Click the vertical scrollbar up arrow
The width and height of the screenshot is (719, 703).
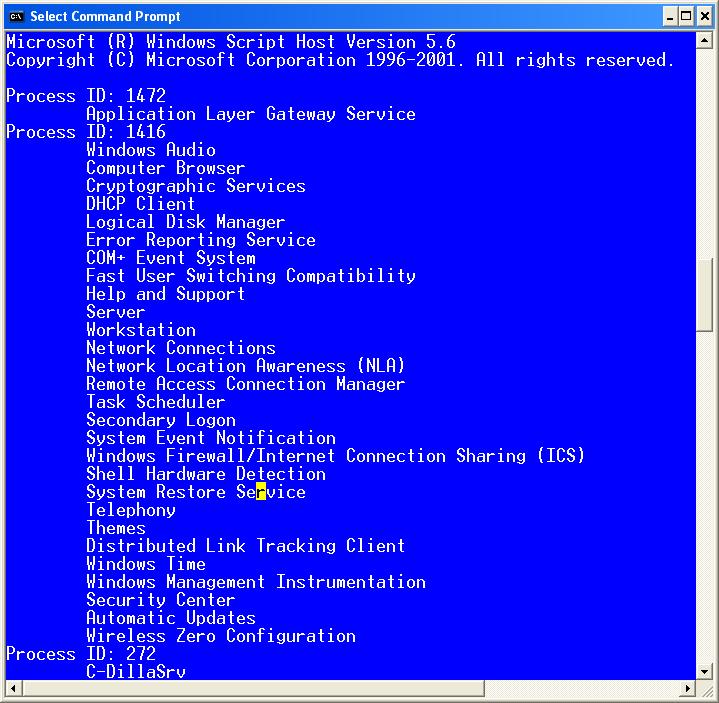tap(704, 40)
